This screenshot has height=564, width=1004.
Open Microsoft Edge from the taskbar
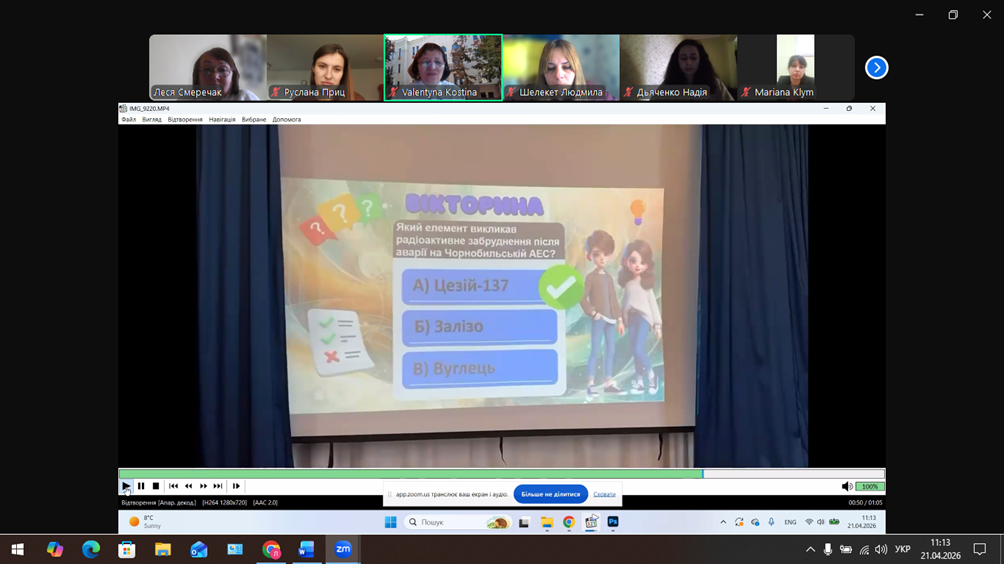coord(91,549)
